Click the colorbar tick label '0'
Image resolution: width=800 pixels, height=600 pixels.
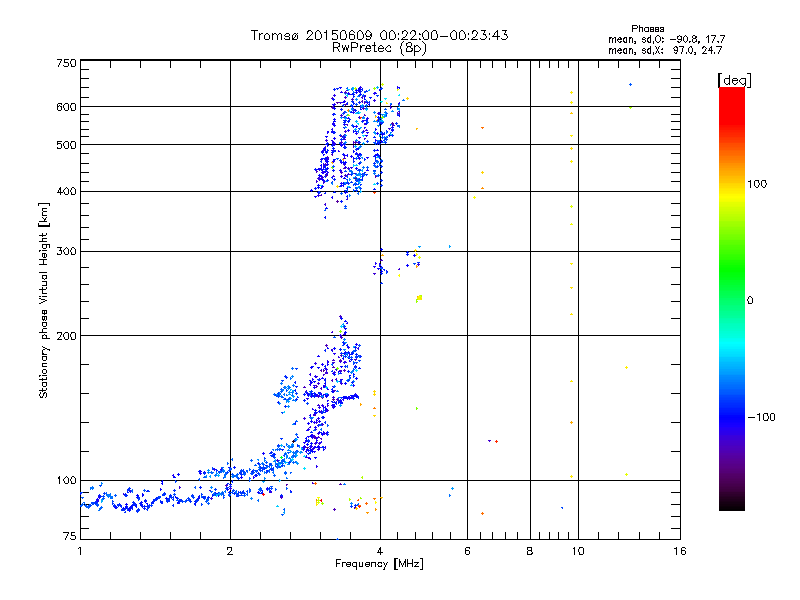pyautogui.click(x=750, y=301)
